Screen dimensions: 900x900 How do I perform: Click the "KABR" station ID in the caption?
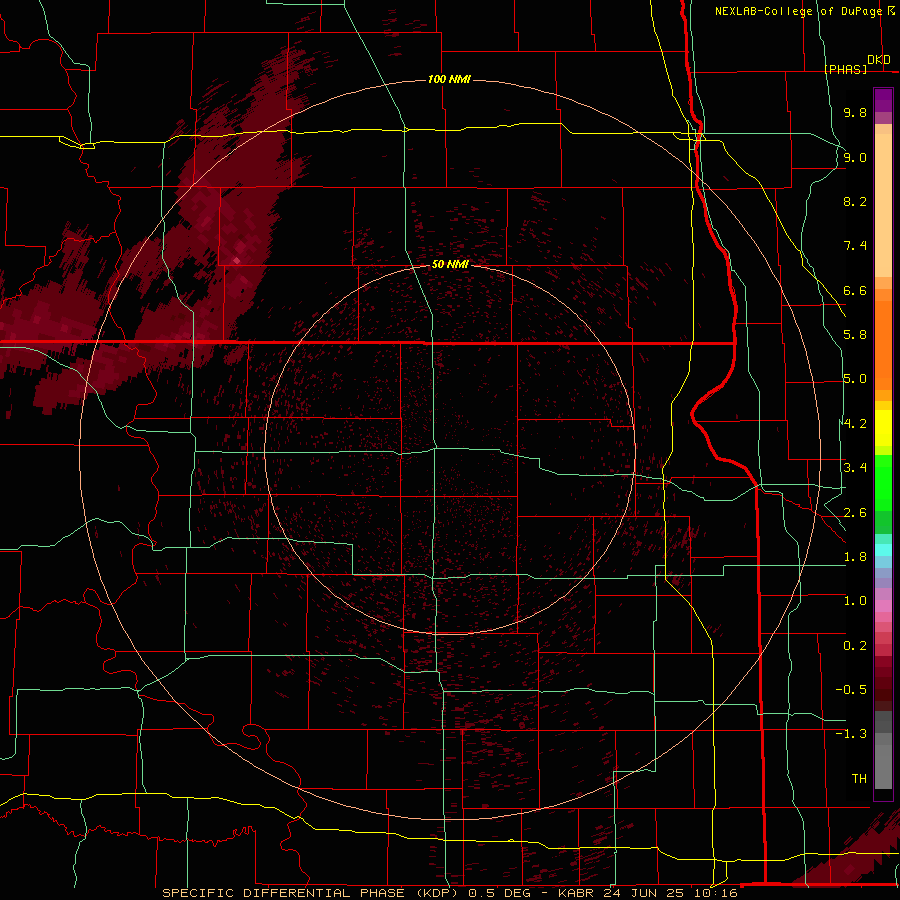point(576,893)
